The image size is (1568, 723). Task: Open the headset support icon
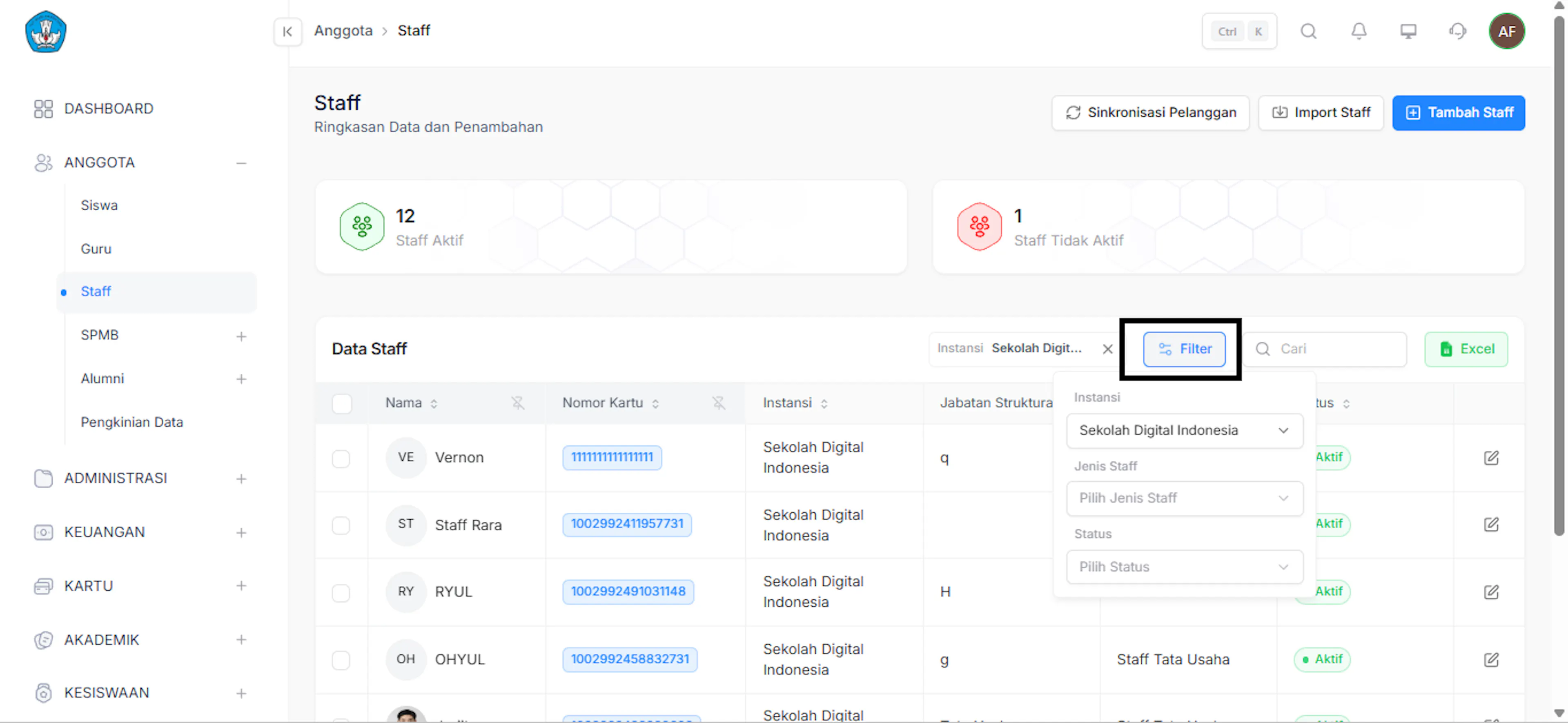tap(1457, 31)
